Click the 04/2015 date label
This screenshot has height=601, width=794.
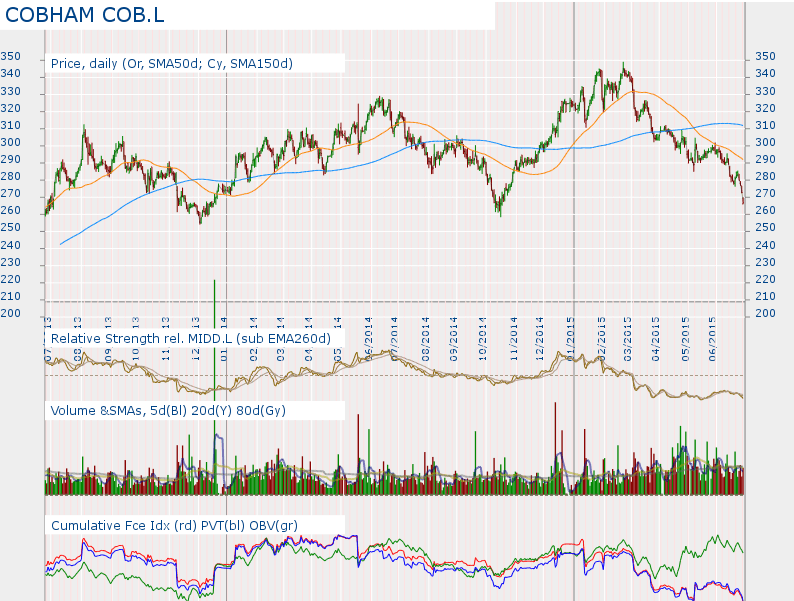[x=656, y=339]
